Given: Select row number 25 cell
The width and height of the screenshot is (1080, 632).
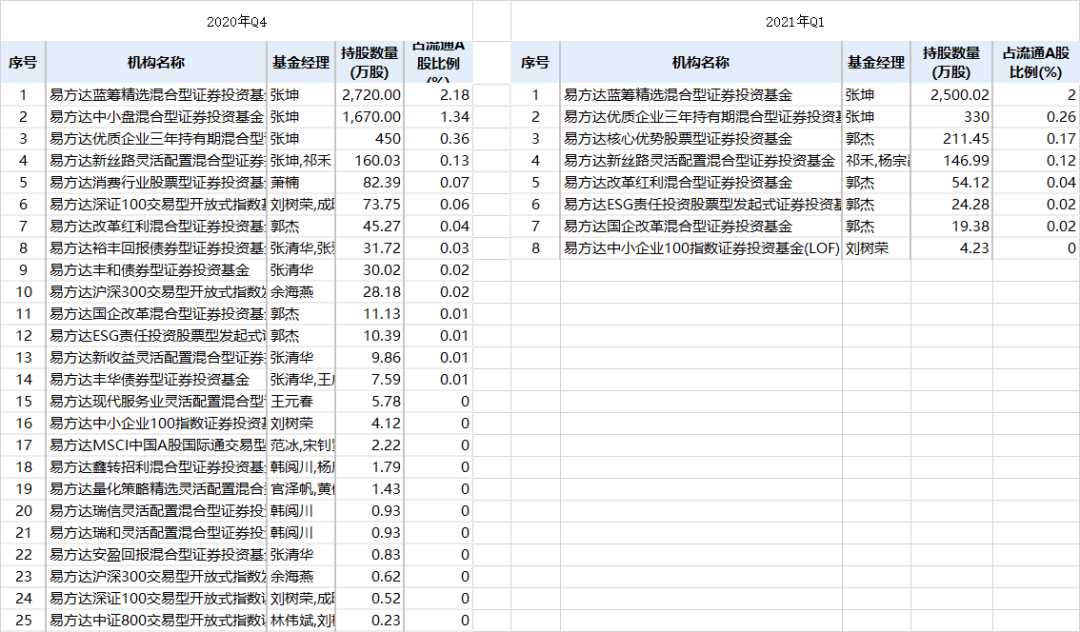Looking at the screenshot, I should tap(23, 621).
